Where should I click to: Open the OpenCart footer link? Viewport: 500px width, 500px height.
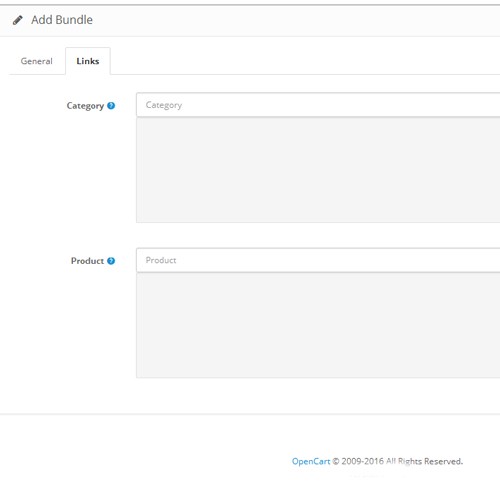coord(311,461)
